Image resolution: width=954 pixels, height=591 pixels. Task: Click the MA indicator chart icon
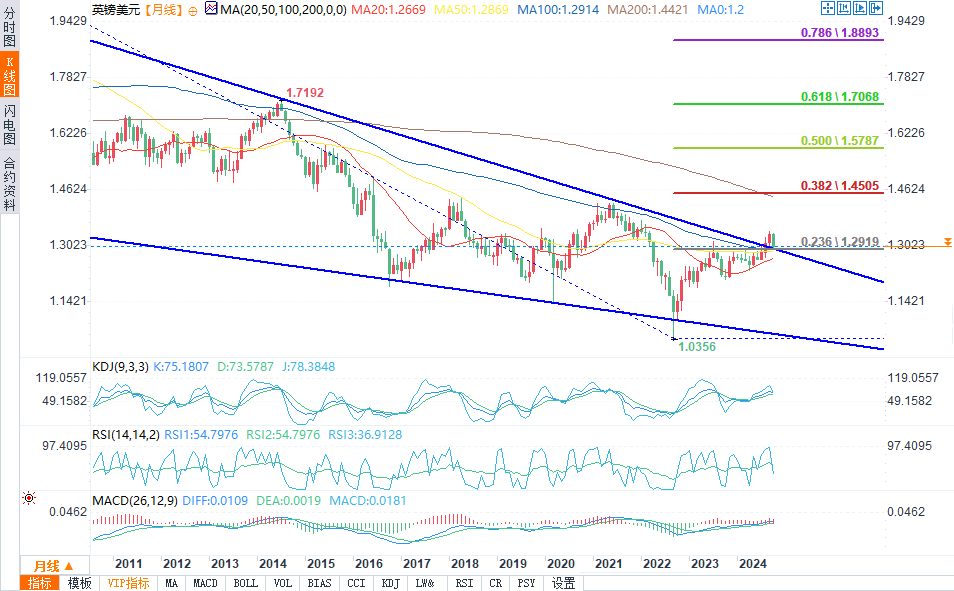click(x=210, y=9)
